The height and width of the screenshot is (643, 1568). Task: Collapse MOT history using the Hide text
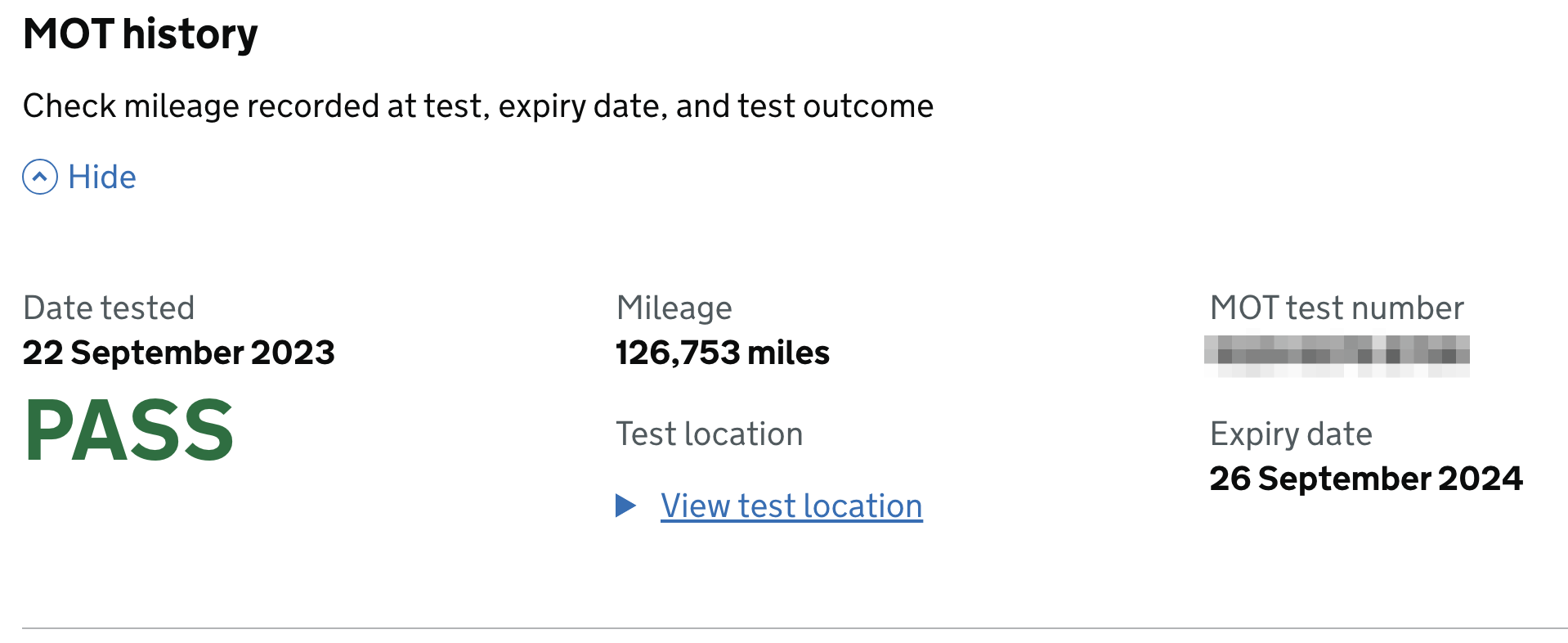[102, 177]
